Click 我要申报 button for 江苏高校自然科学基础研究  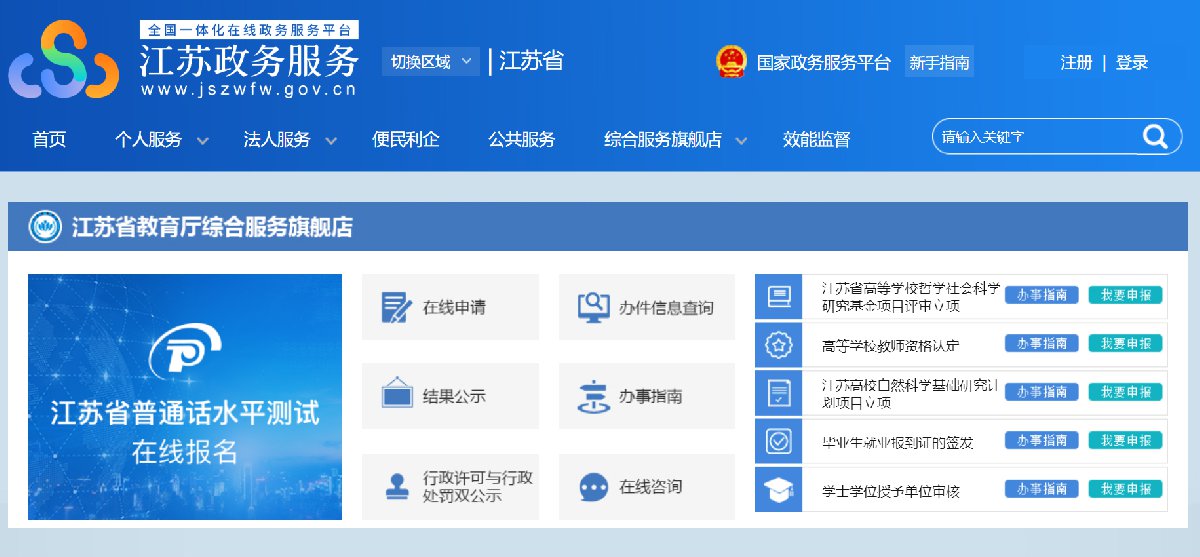pos(1126,392)
